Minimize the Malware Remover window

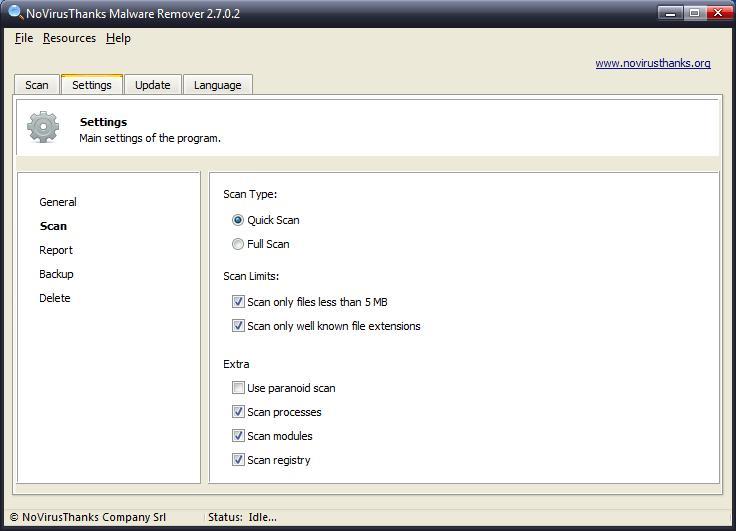(x=670, y=13)
